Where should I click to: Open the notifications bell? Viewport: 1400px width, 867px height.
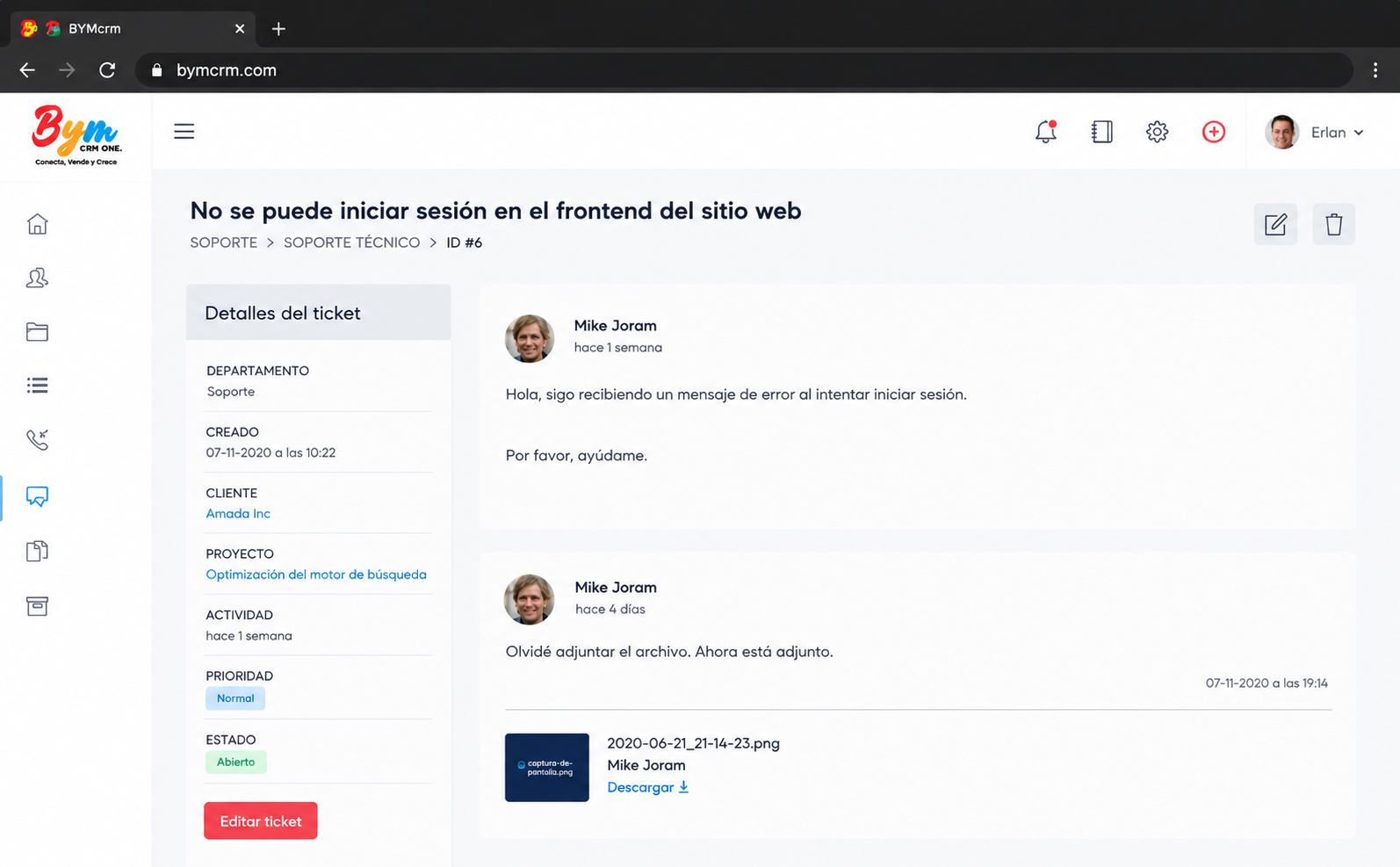click(1045, 132)
